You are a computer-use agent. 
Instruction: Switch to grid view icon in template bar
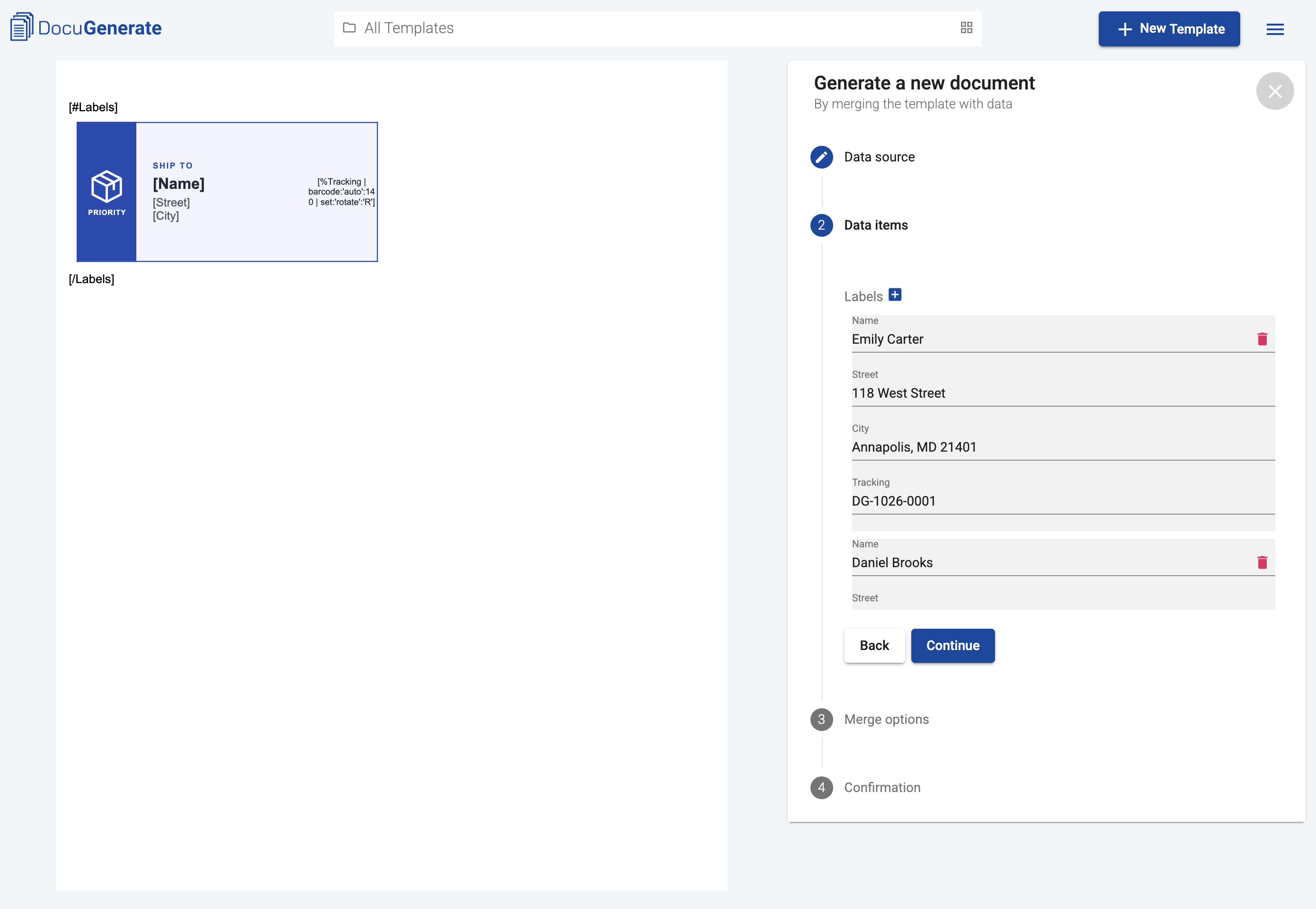pyautogui.click(x=966, y=27)
